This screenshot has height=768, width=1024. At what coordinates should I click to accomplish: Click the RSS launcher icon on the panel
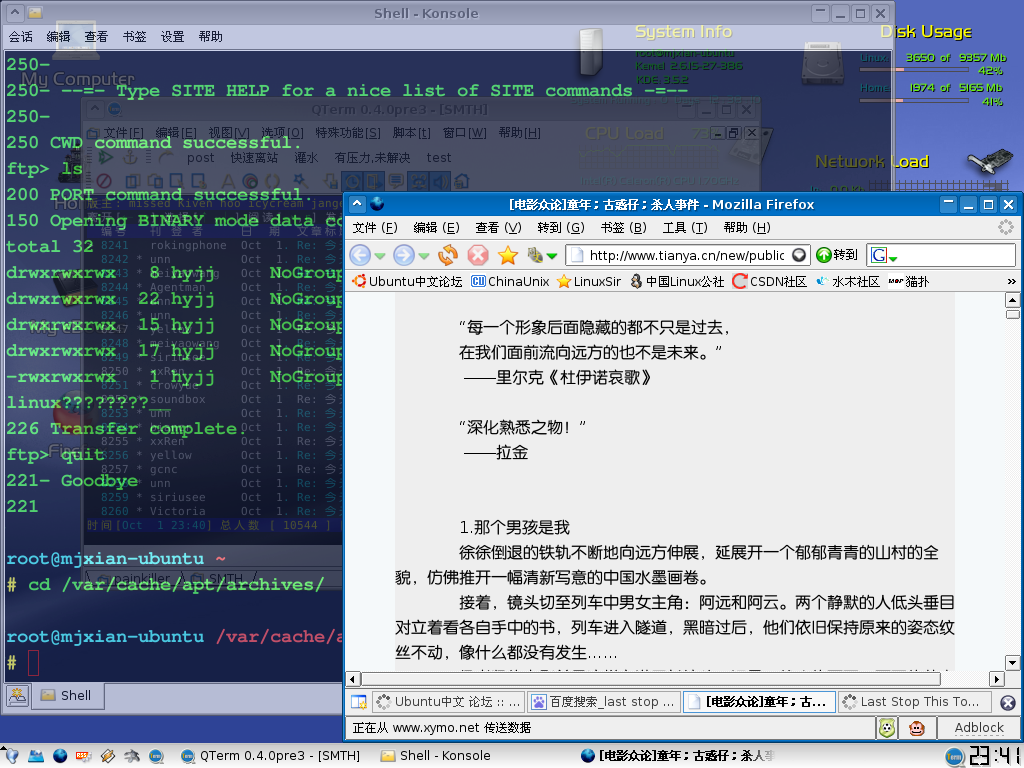(x=84, y=756)
